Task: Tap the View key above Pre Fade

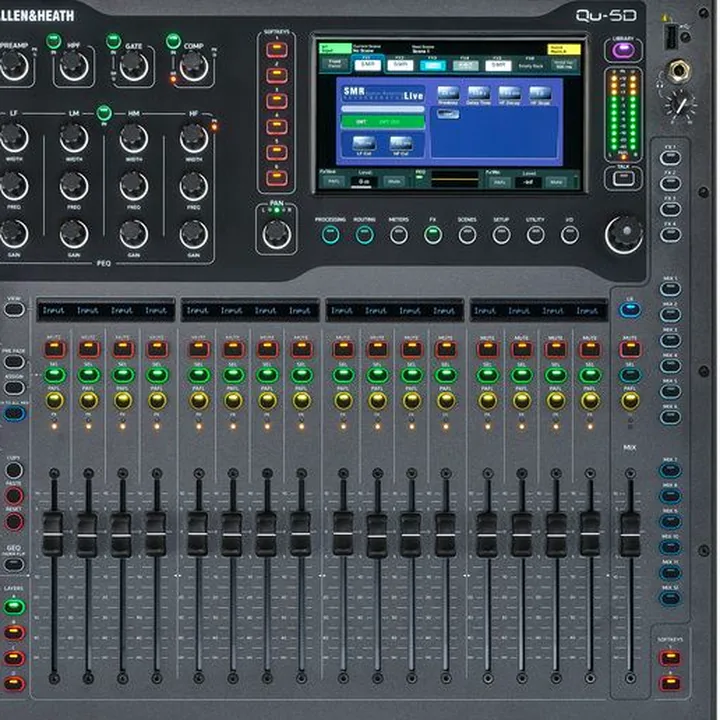Action: tap(14, 309)
